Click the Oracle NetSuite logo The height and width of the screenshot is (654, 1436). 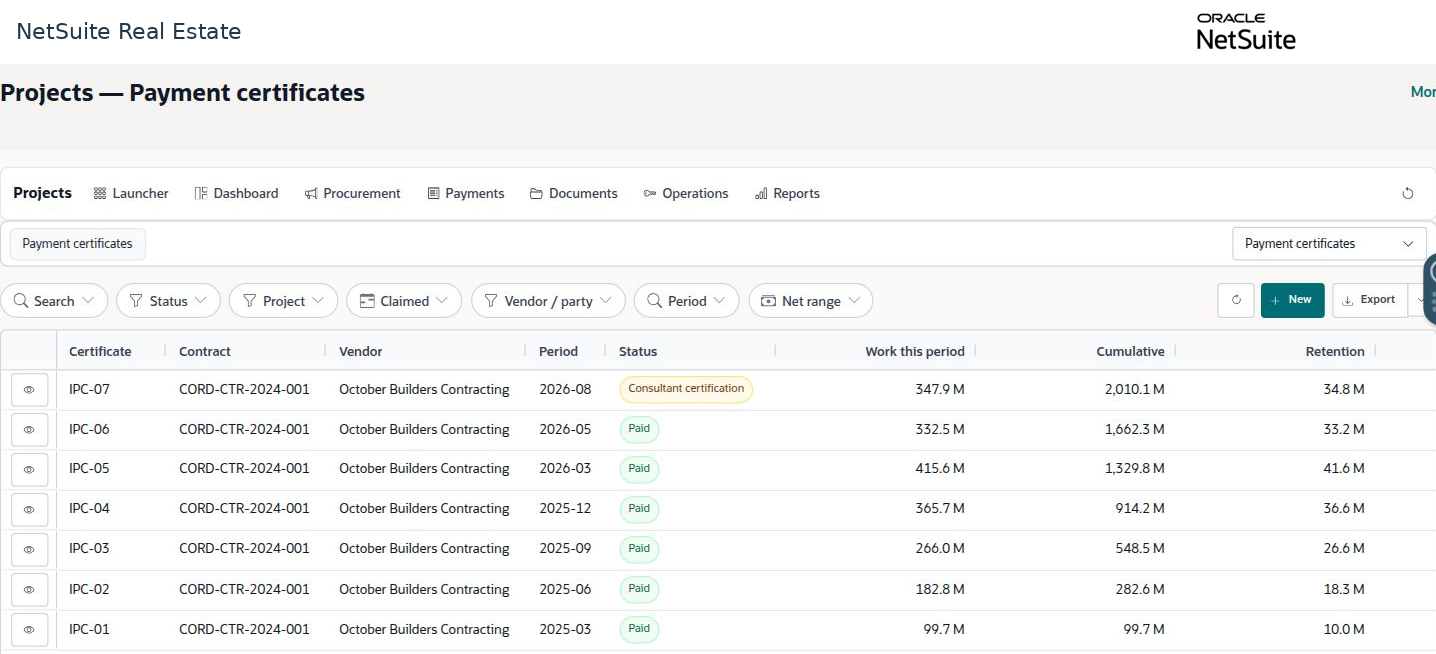1245,32
